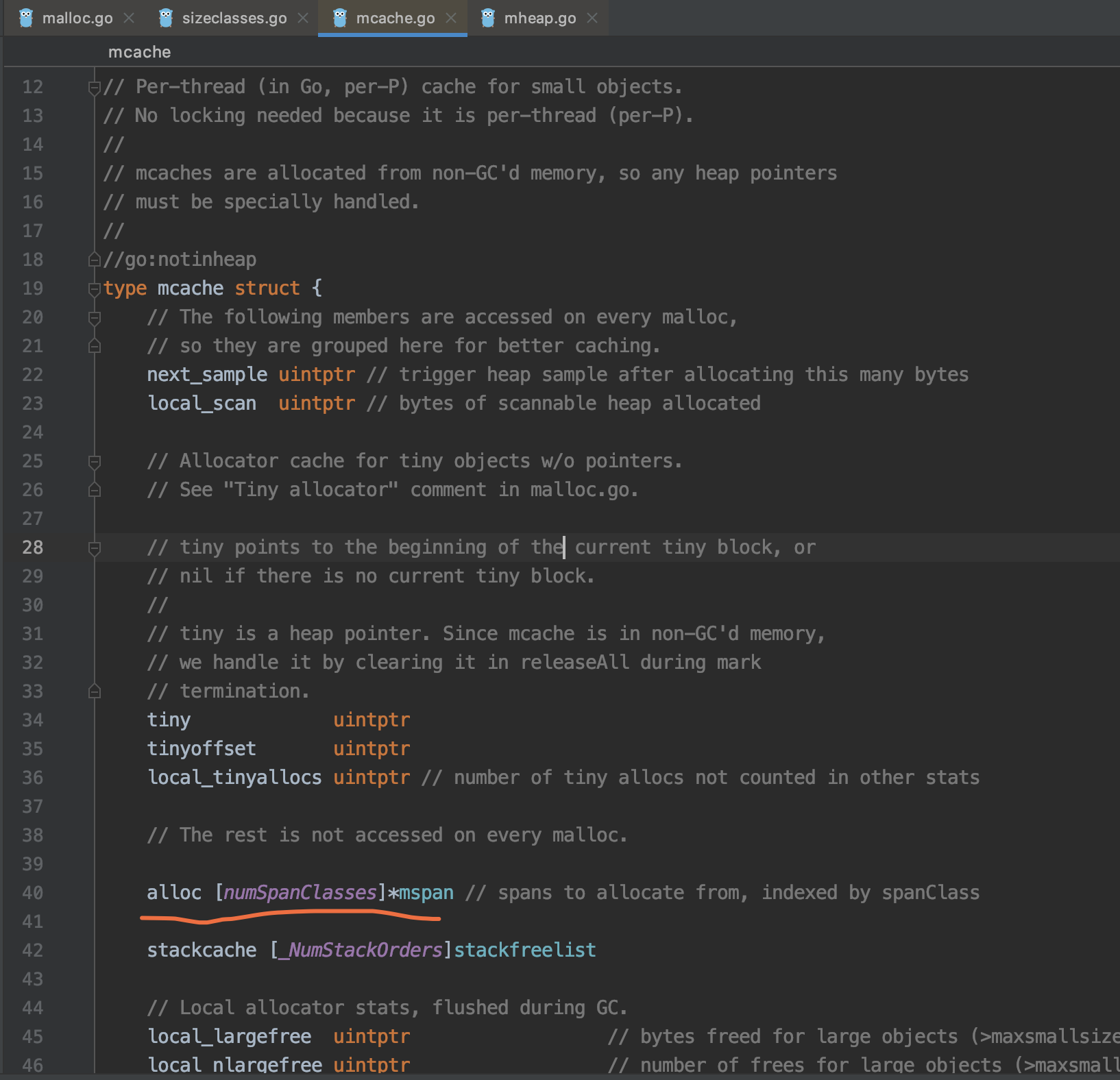Click the numSpanClasses identifier on line 40
This screenshot has width=1120, height=1080.
point(300,892)
